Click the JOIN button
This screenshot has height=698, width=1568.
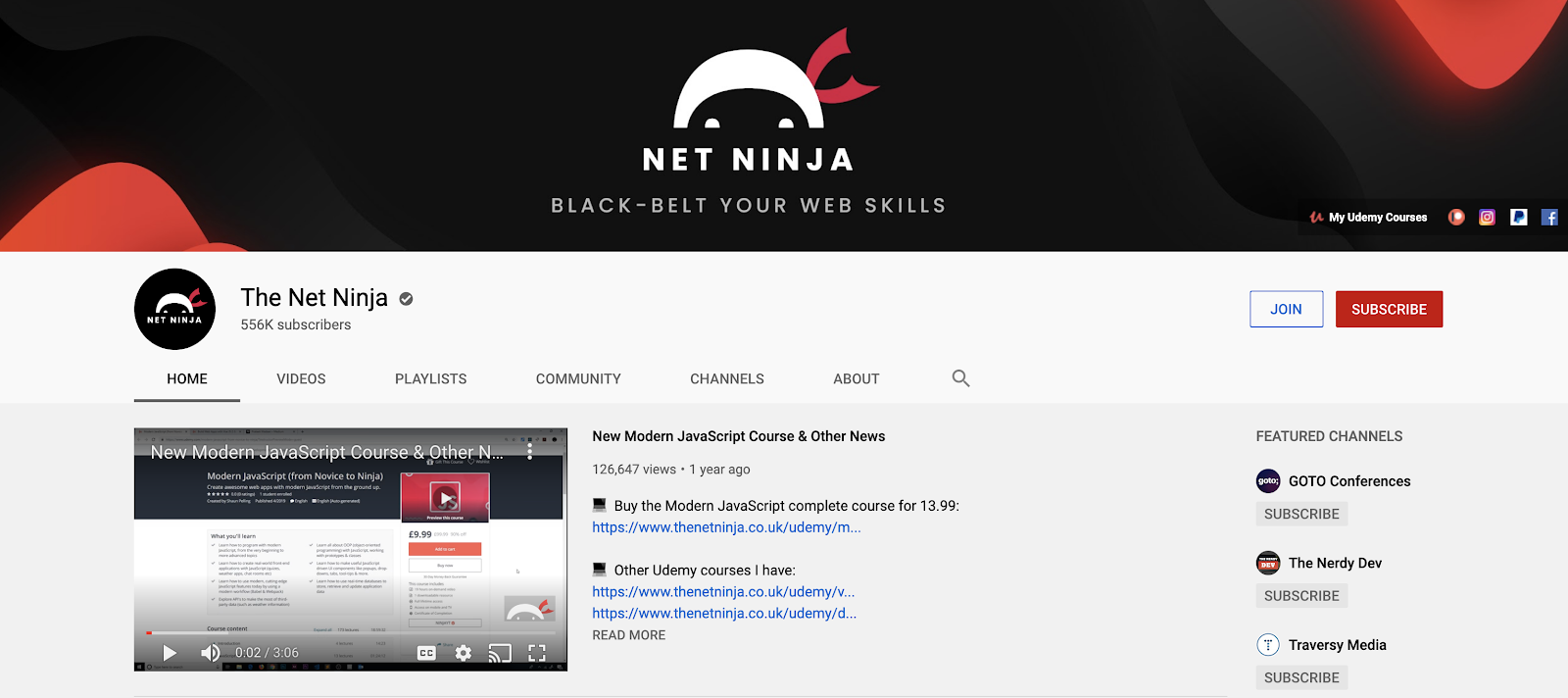pos(1287,309)
